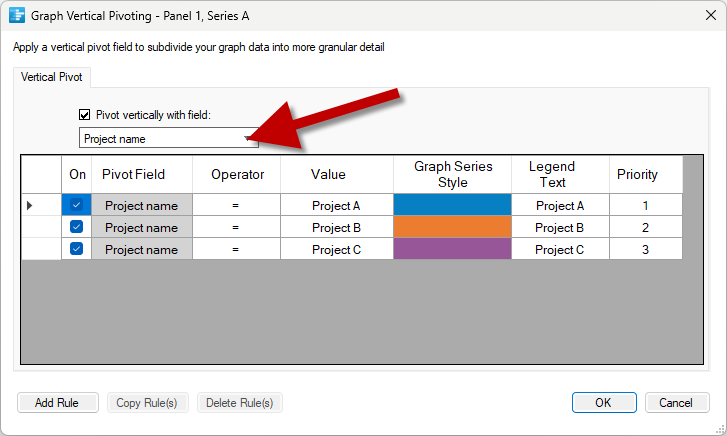Click the row header of Project C row
727x436 pixels.
[41, 249]
